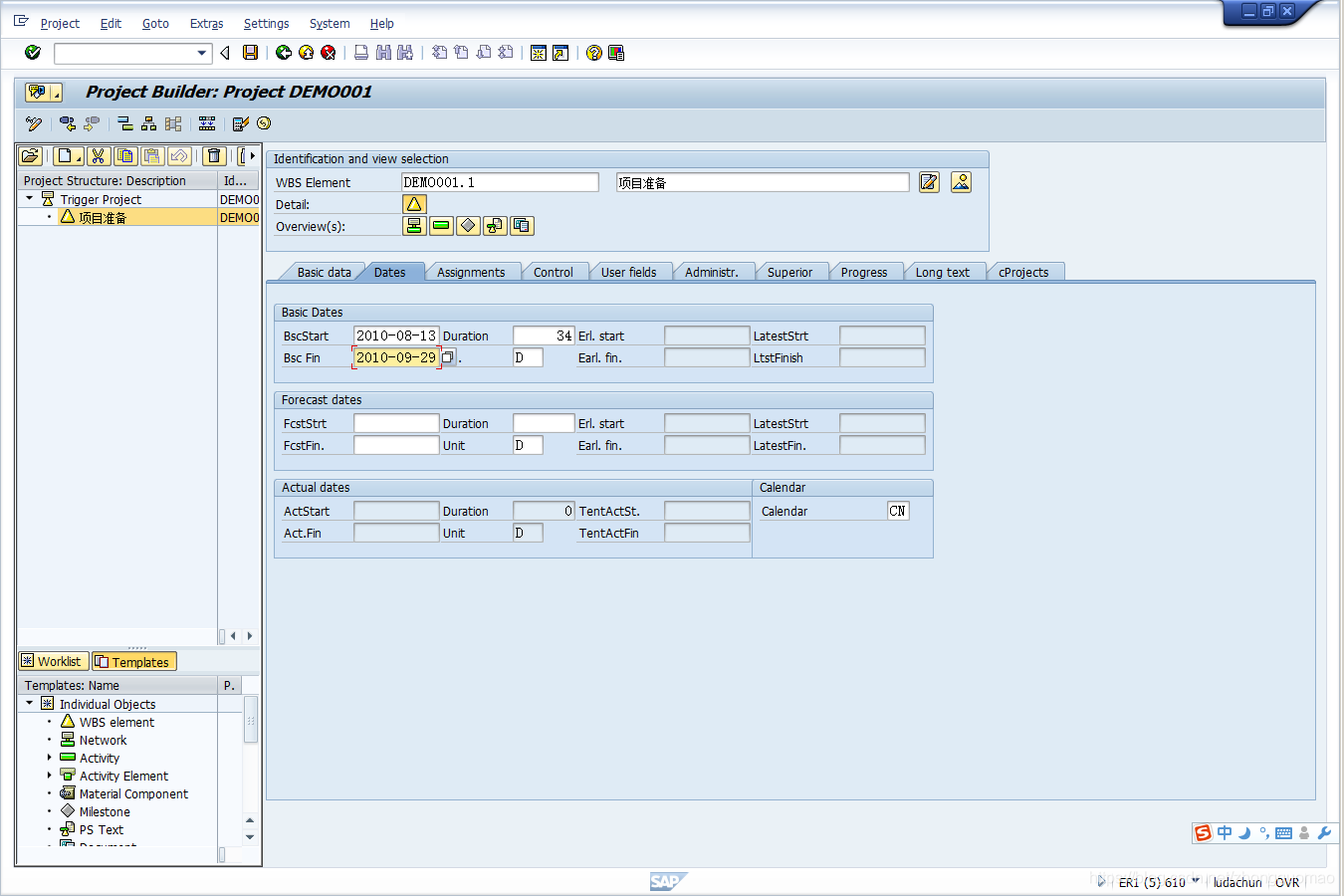Open the Project menu
1344x896 pixels.
pos(60,23)
